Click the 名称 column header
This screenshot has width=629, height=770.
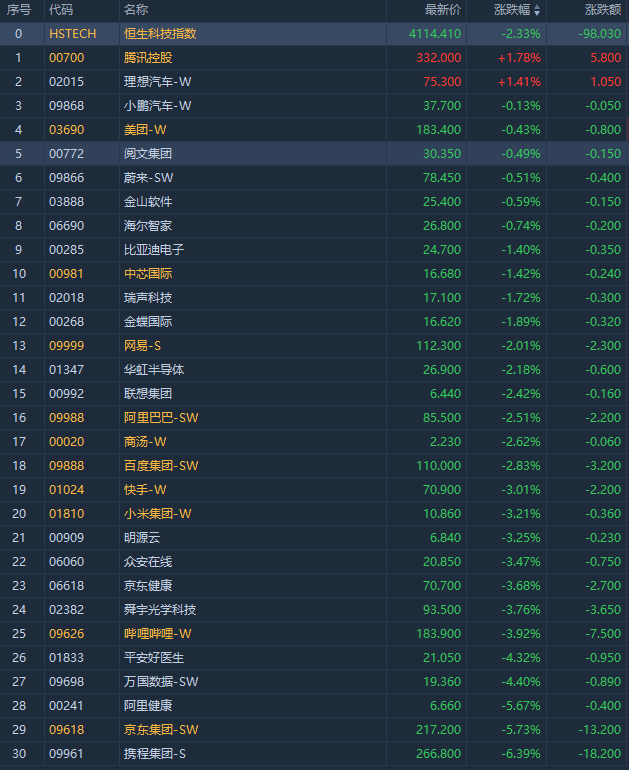136,10
